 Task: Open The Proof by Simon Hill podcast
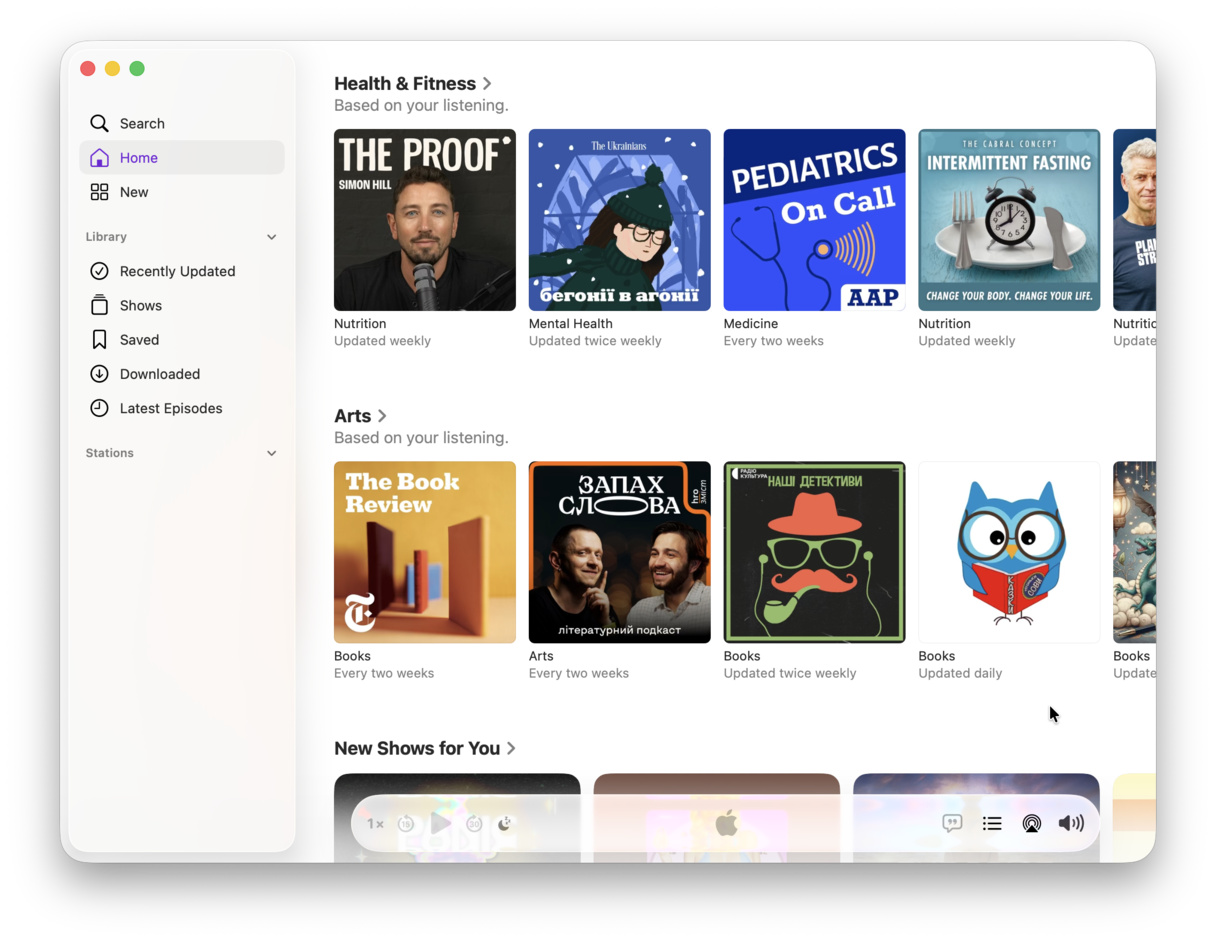tap(425, 220)
